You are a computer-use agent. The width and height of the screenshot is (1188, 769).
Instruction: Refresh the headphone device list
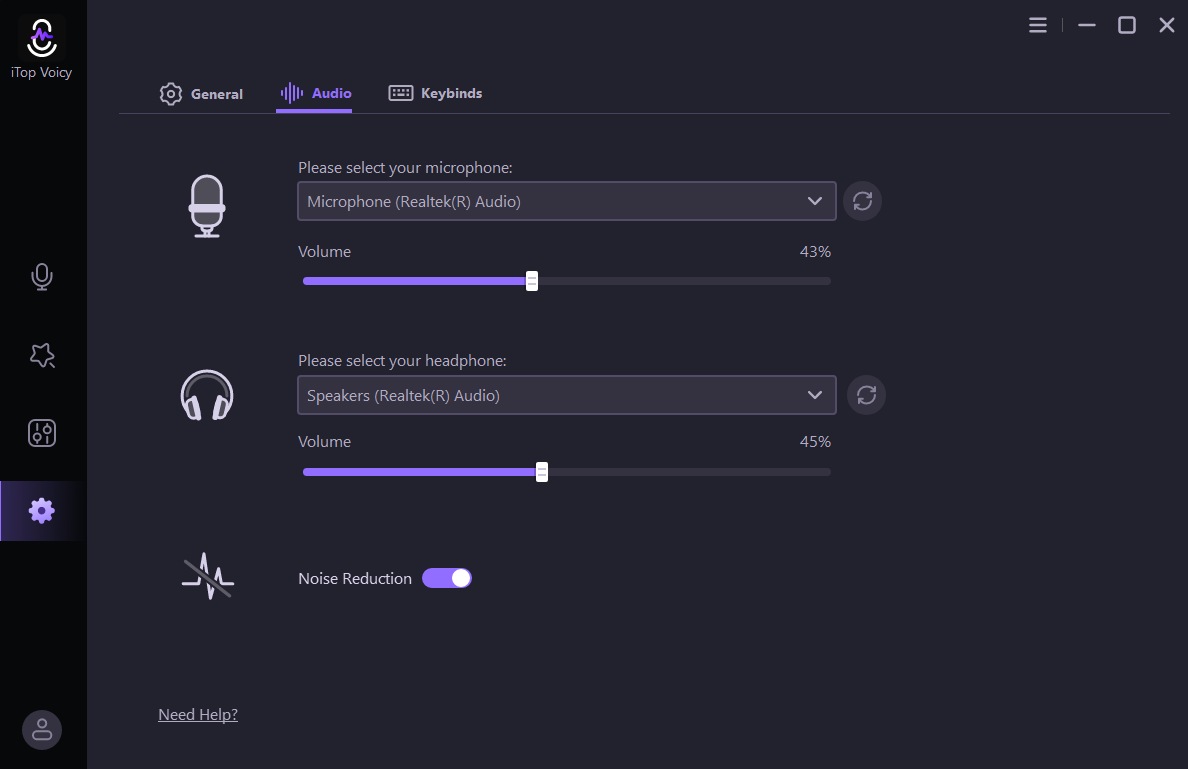coord(866,395)
